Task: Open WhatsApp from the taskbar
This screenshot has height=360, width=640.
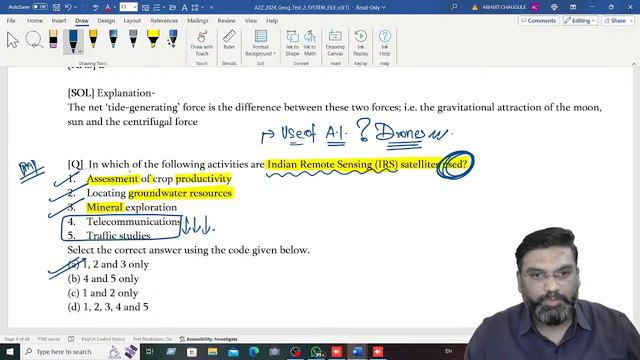Action: pos(316,351)
